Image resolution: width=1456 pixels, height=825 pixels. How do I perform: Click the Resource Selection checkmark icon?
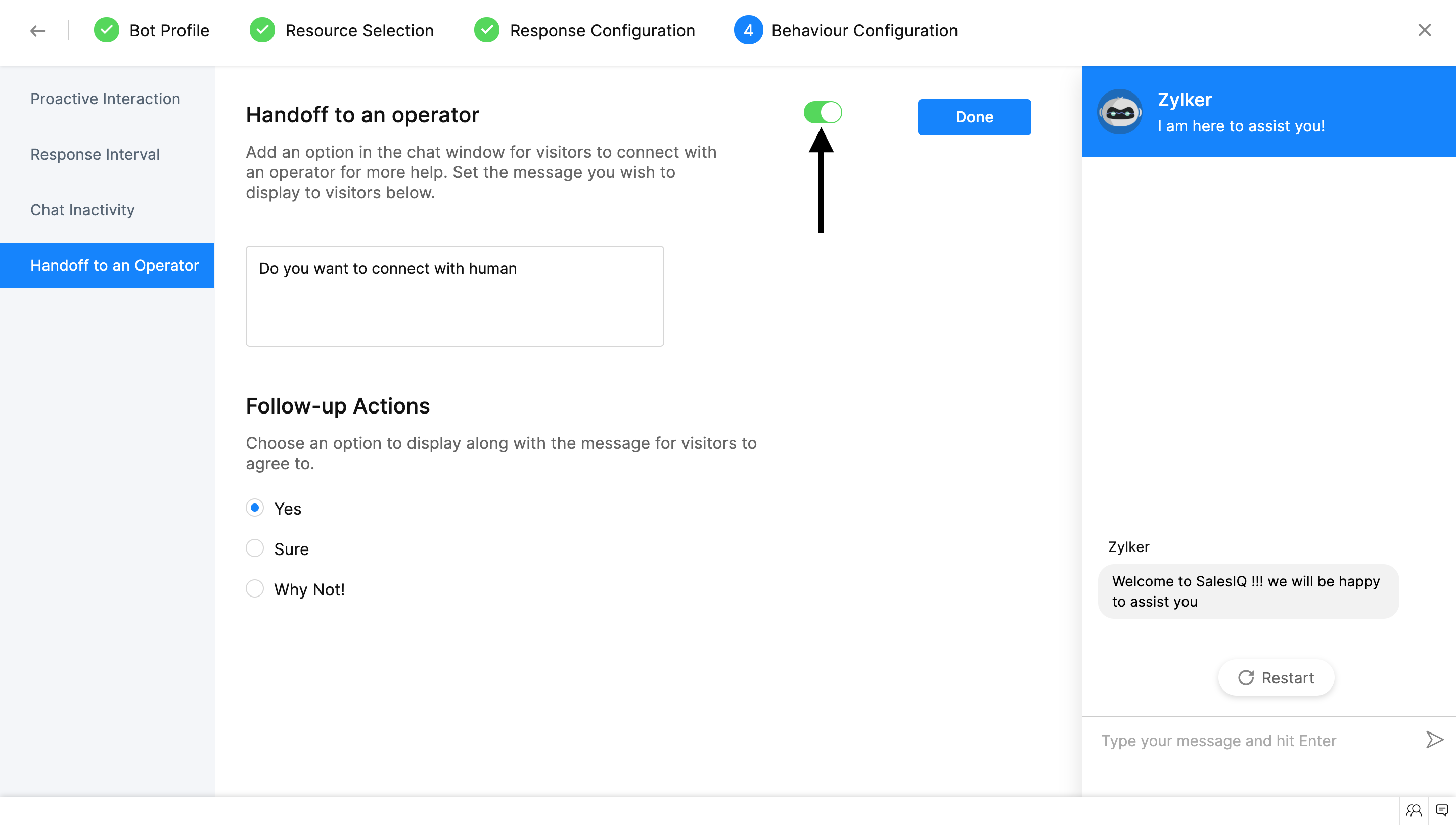(262, 31)
